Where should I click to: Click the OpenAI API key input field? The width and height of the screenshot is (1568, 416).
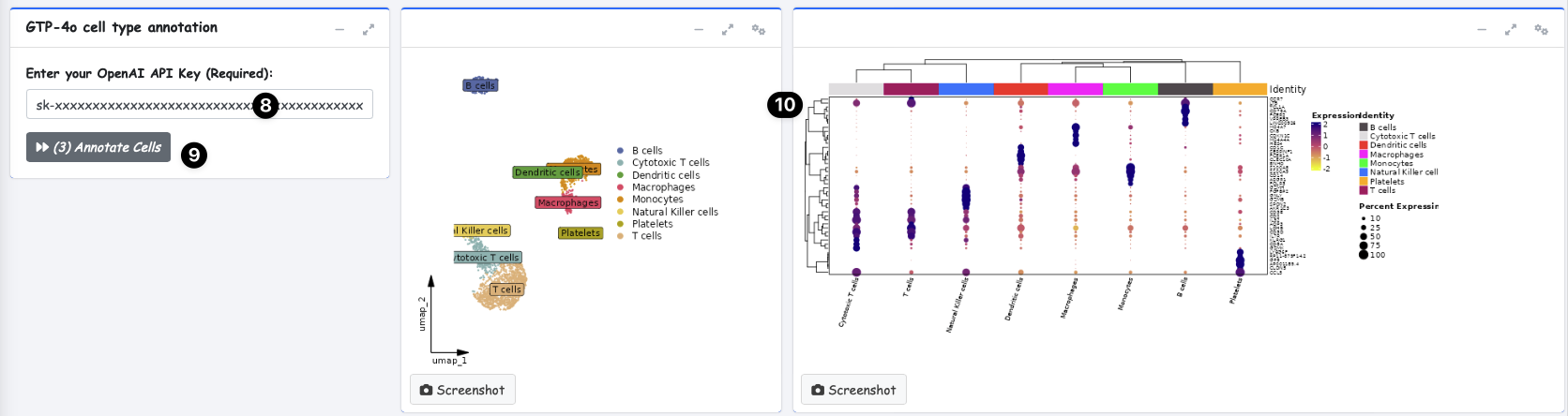[x=141, y=105]
